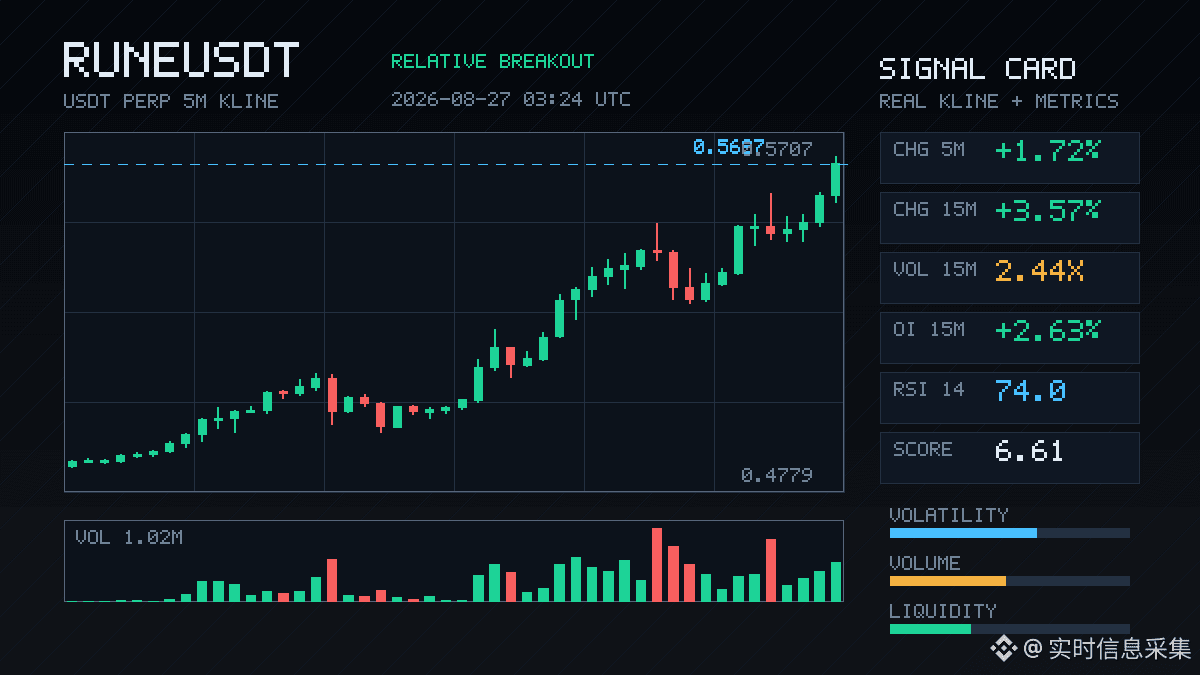Click the RUNEUSDT symbol title

point(181,60)
